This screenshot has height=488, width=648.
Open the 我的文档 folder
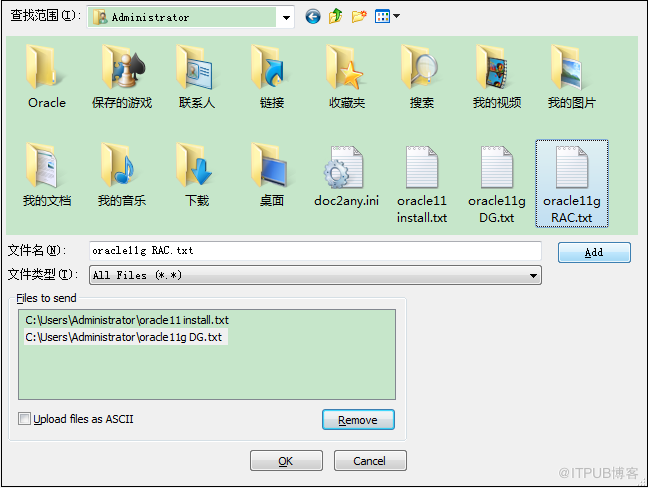(x=46, y=175)
